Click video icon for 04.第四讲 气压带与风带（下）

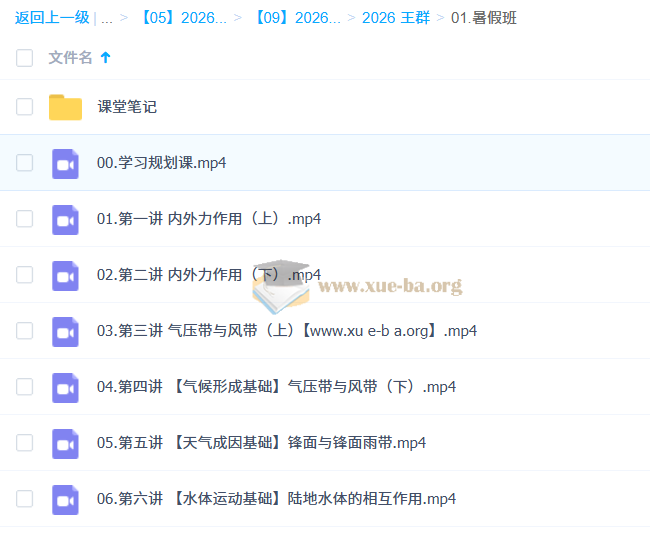(65, 387)
